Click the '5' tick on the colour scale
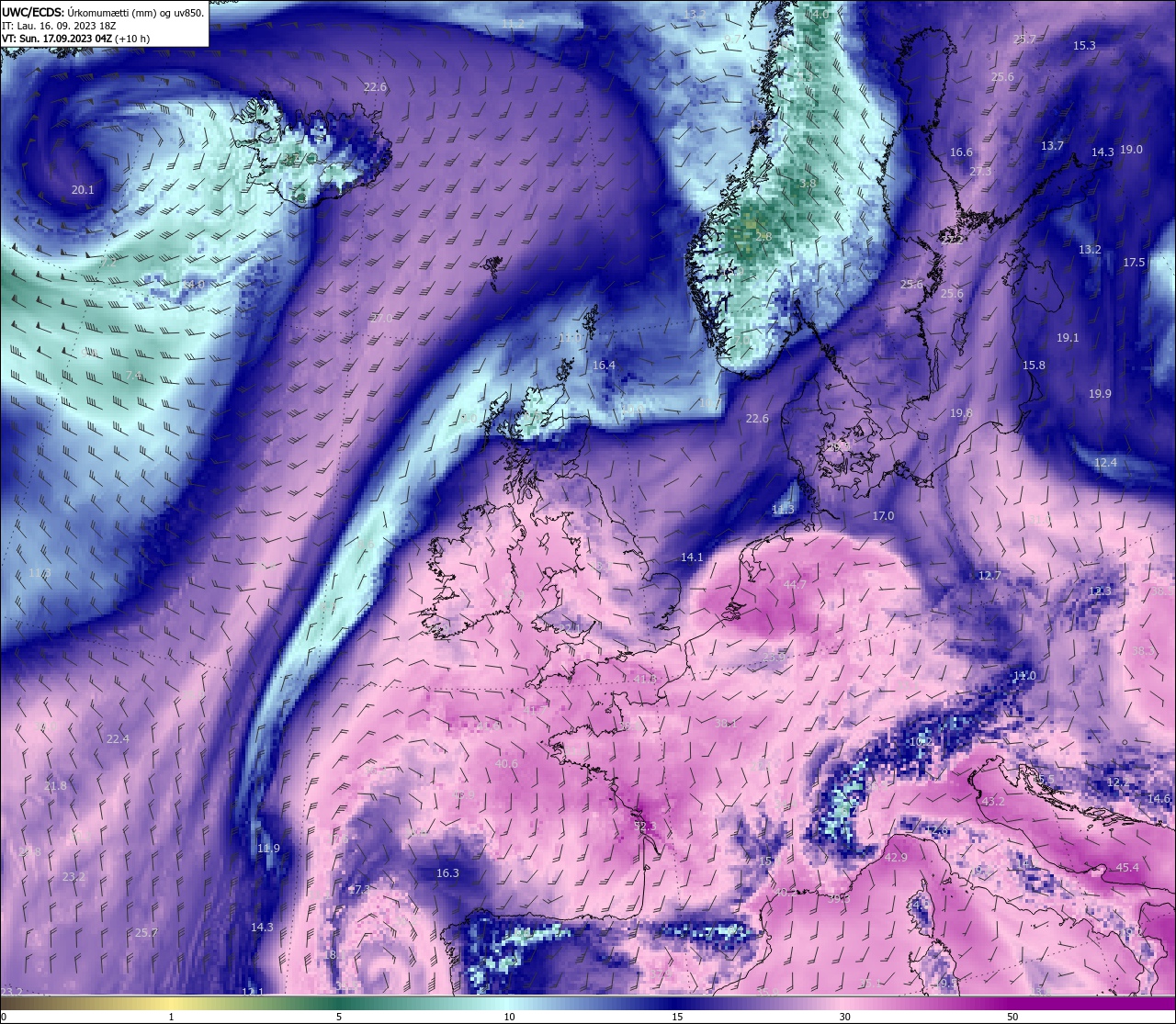1176x1024 pixels. tap(339, 1017)
